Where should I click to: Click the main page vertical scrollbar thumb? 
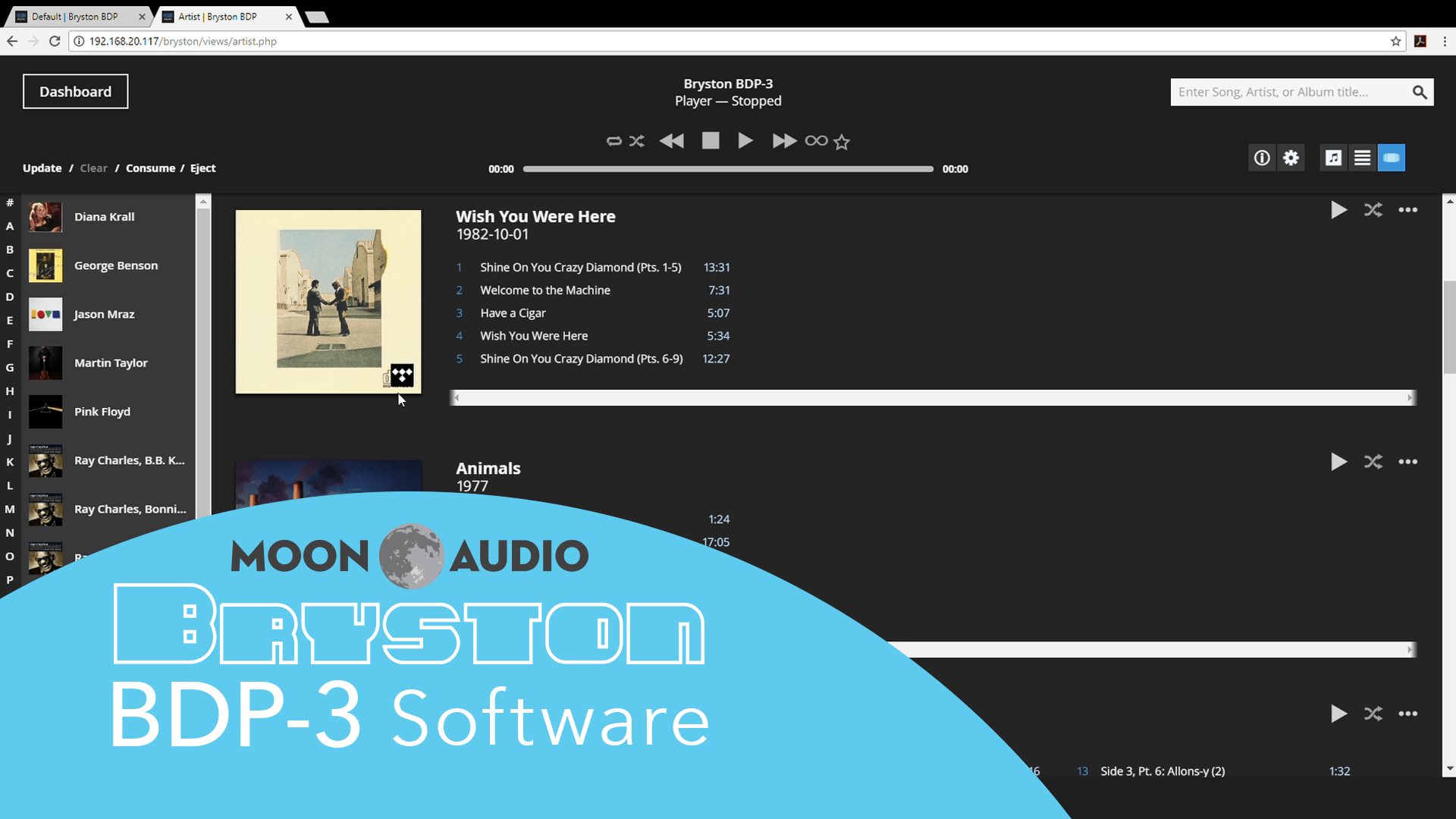pyautogui.click(x=1449, y=328)
